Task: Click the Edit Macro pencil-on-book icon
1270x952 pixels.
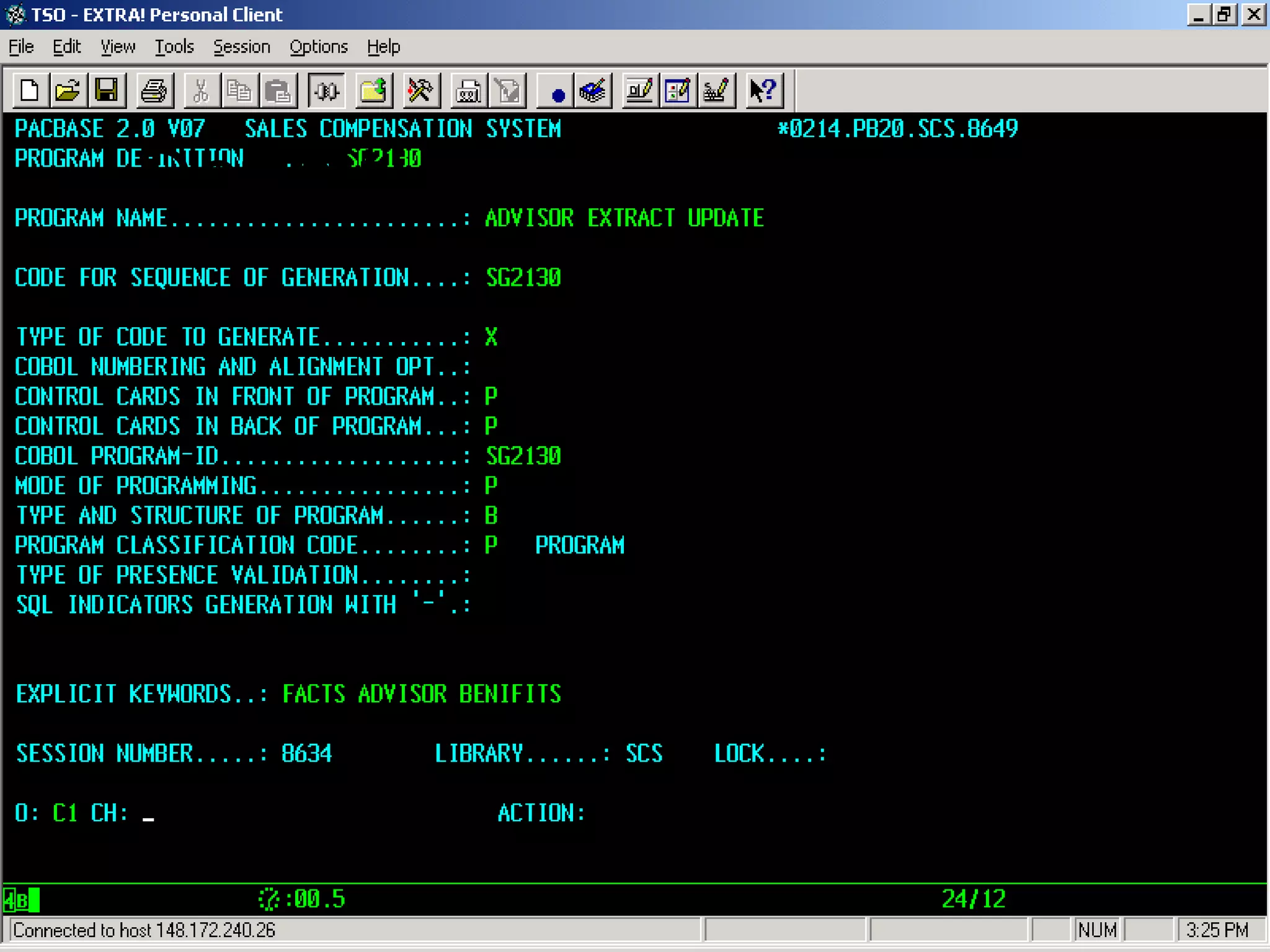Action: click(x=593, y=91)
